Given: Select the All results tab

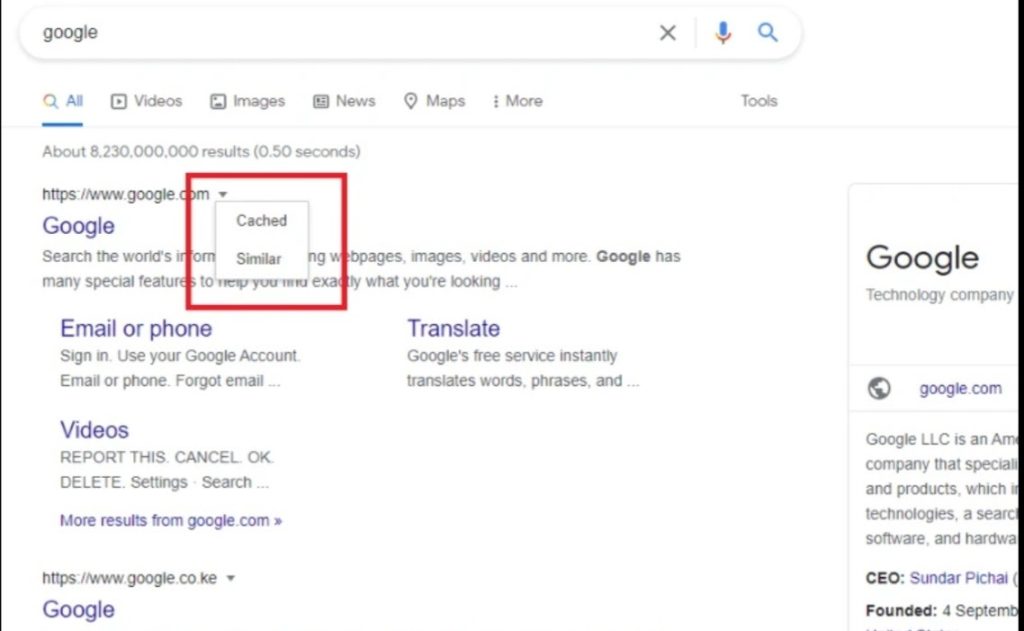Looking at the screenshot, I should 63,101.
